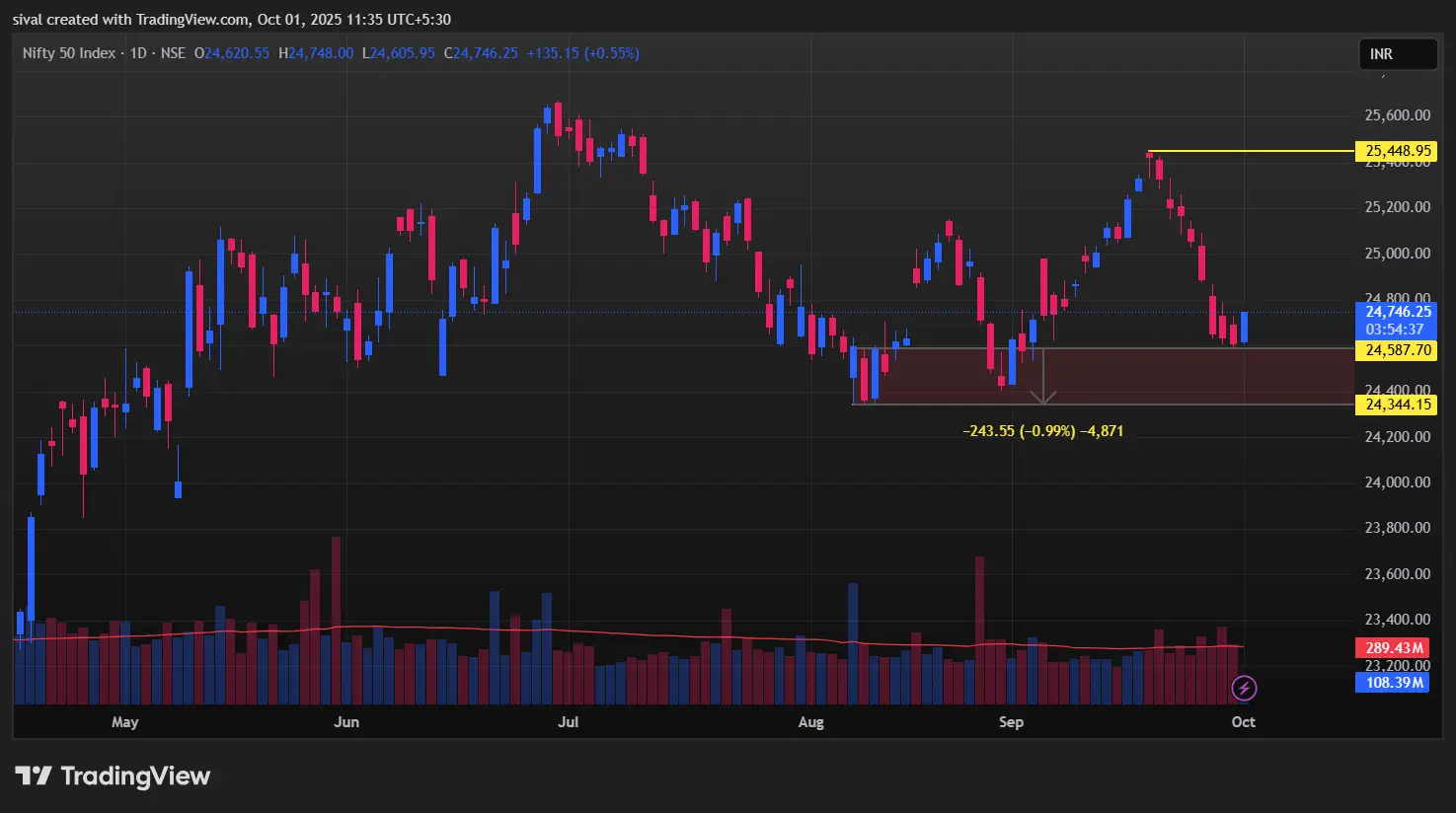1456x813 pixels.
Task: Click the Jul label on the time axis
Action: pyautogui.click(x=568, y=722)
